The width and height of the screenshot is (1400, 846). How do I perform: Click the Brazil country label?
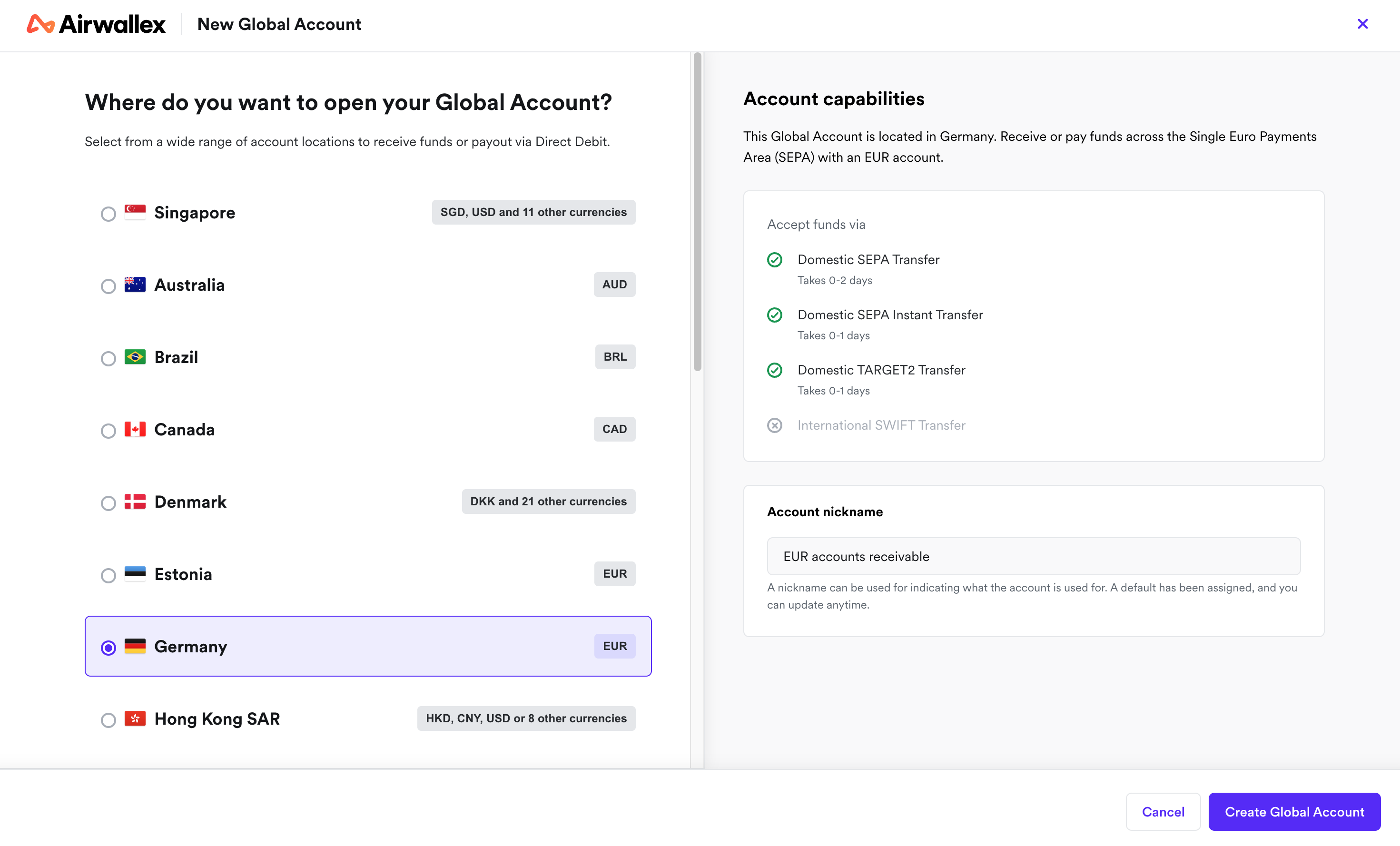click(x=176, y=357)
